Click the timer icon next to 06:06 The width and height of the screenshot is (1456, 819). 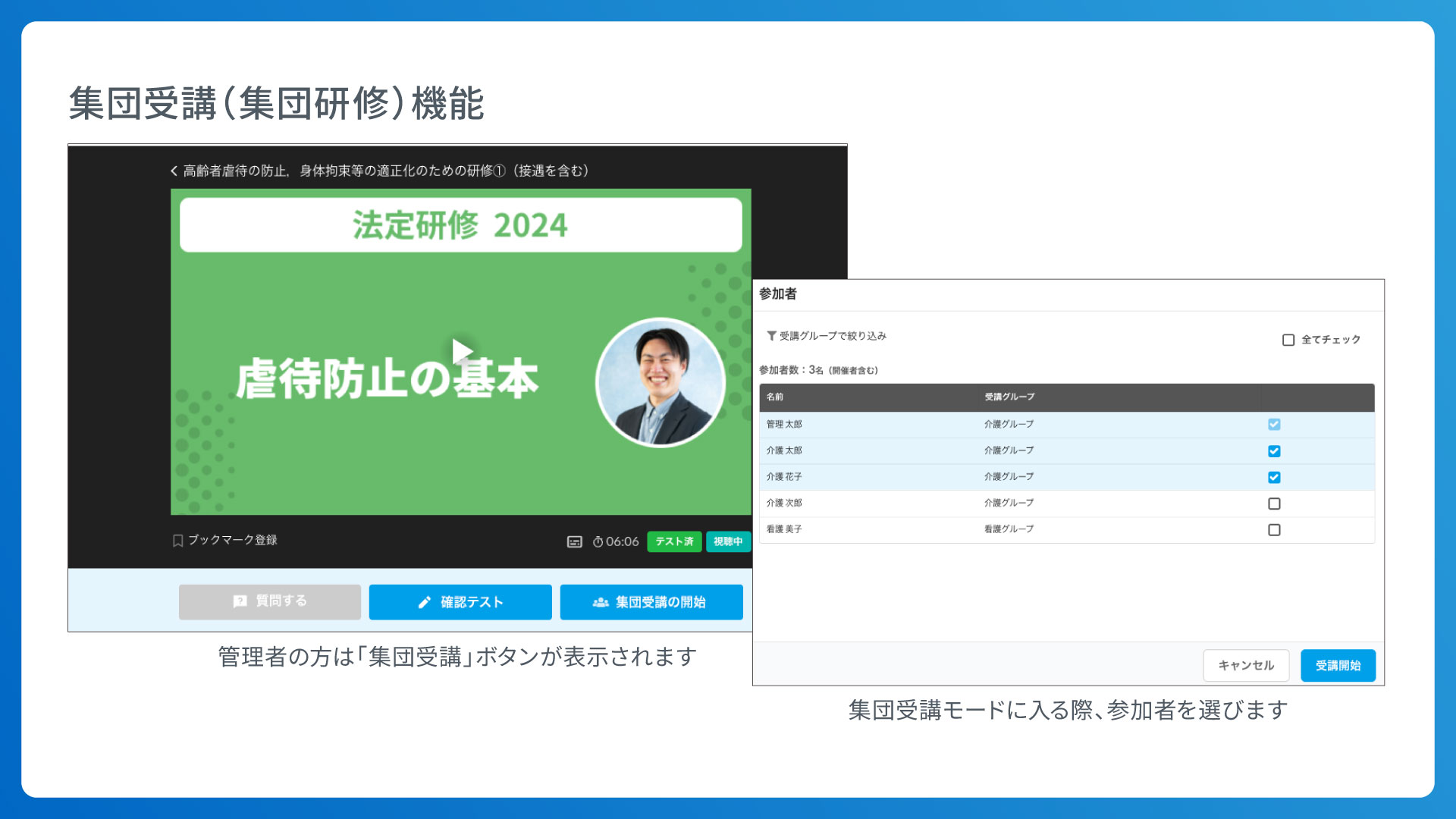point(598,541)
